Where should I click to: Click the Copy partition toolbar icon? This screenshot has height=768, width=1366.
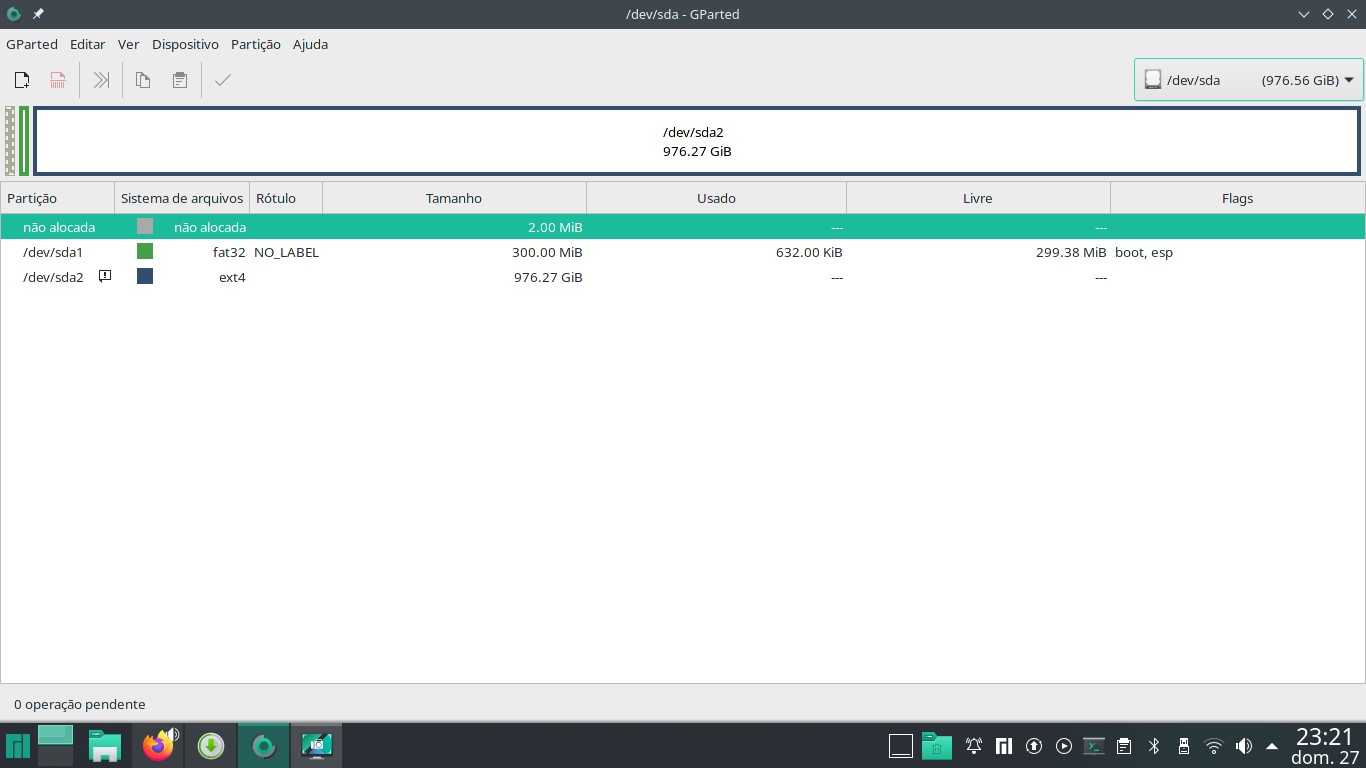coord(143,80)
